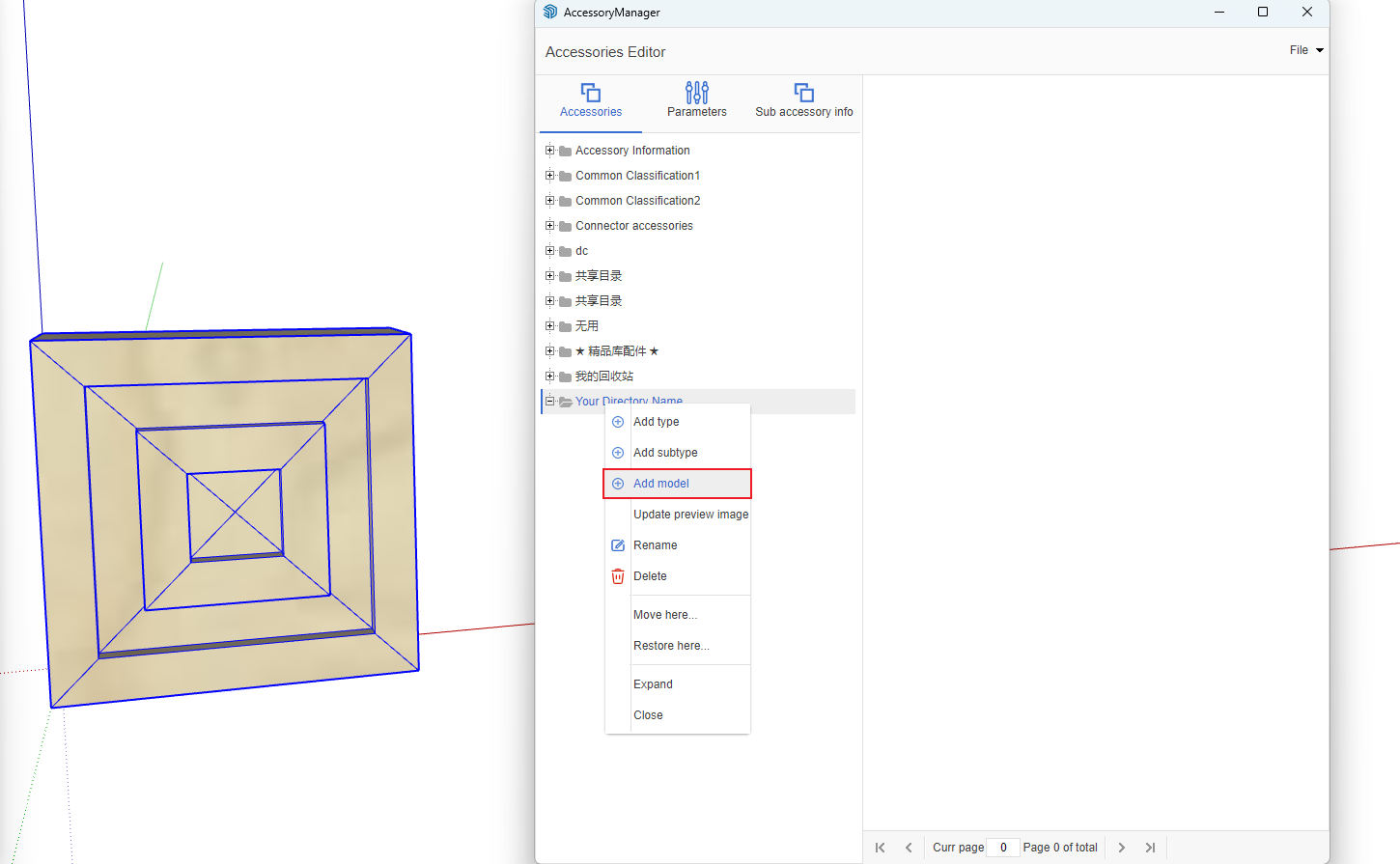Click the plus icon beside Add type
The height and width of the screenshot is (864, 1400).
click(618, 422)
